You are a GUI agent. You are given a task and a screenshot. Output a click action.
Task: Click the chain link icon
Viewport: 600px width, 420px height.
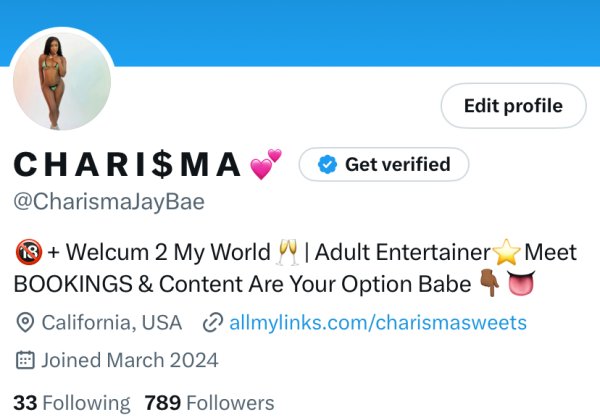coord(213,322)
